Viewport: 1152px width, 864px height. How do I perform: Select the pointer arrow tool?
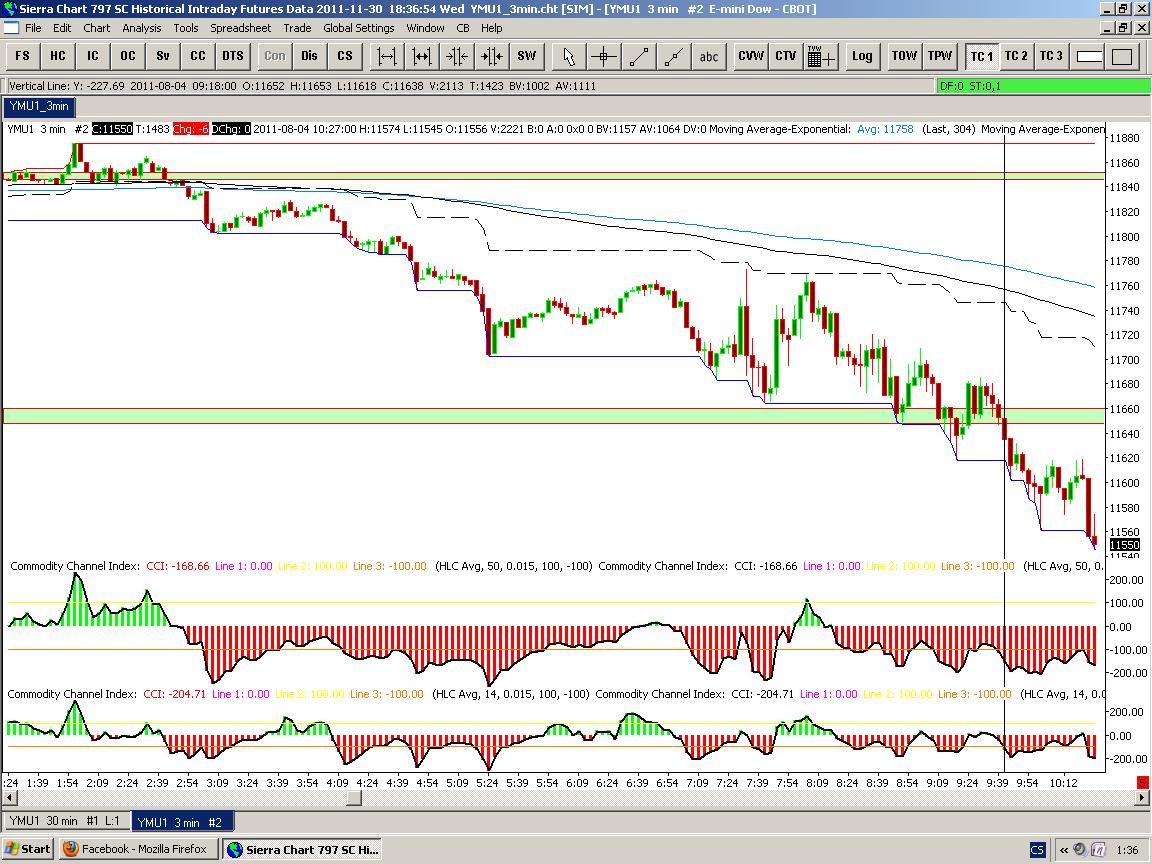569,56
